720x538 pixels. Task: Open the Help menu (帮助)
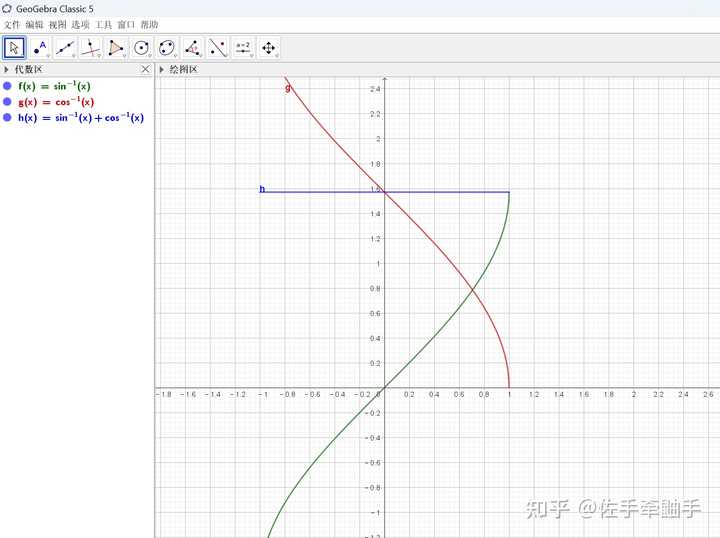pyautogui.click(x=149, y=25)
